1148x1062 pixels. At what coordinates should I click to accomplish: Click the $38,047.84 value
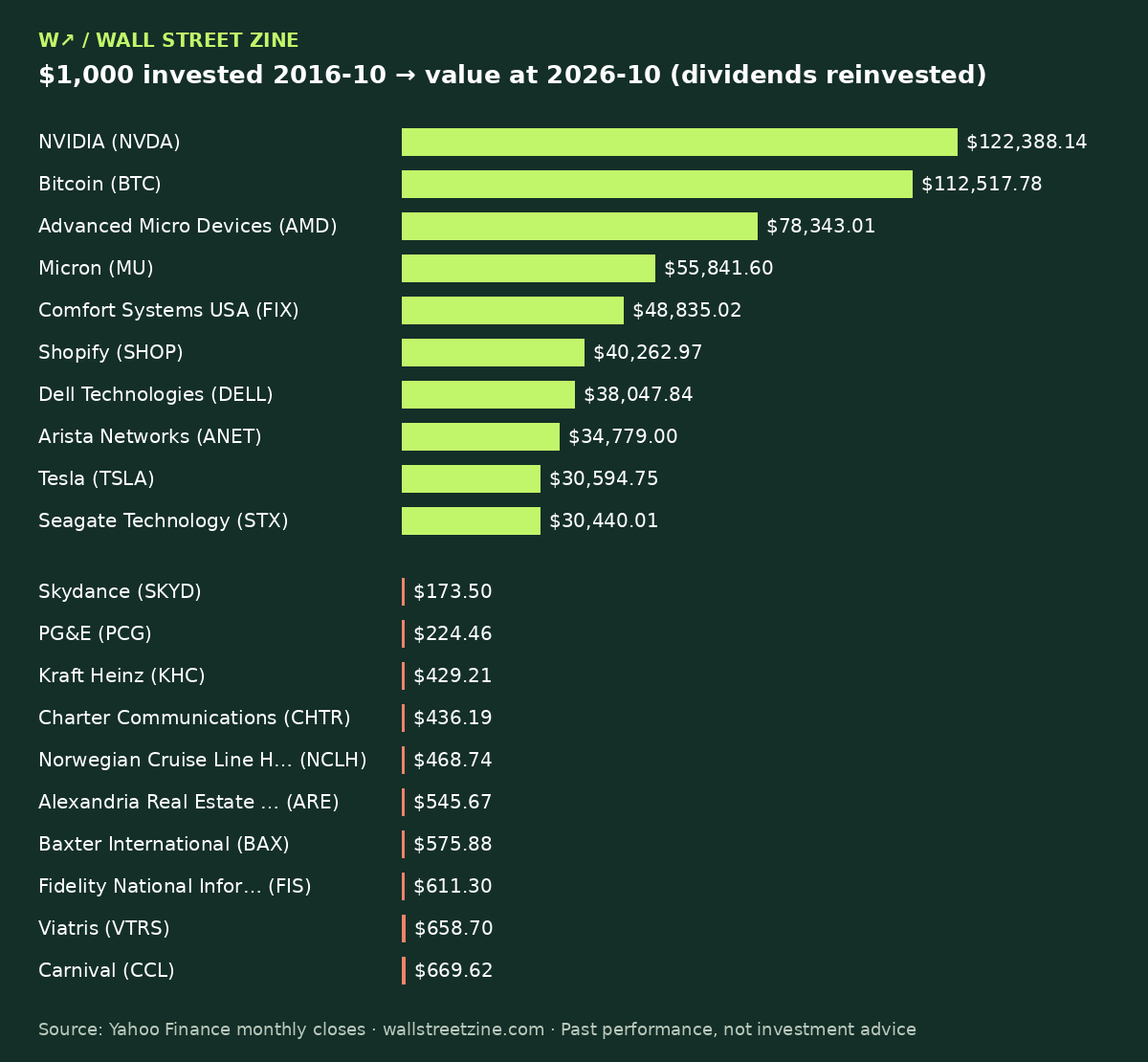638,395
